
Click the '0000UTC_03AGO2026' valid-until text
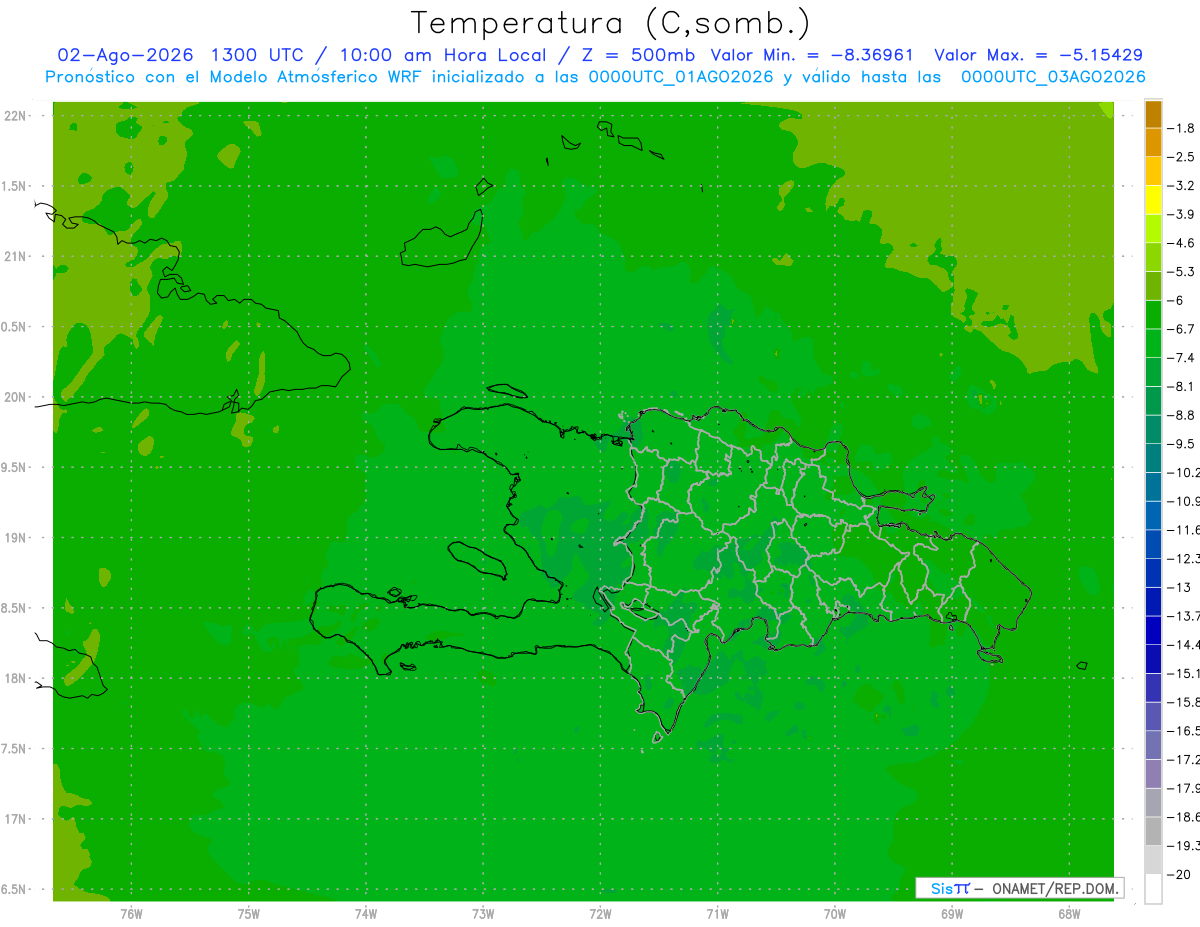coord(1053,77)
